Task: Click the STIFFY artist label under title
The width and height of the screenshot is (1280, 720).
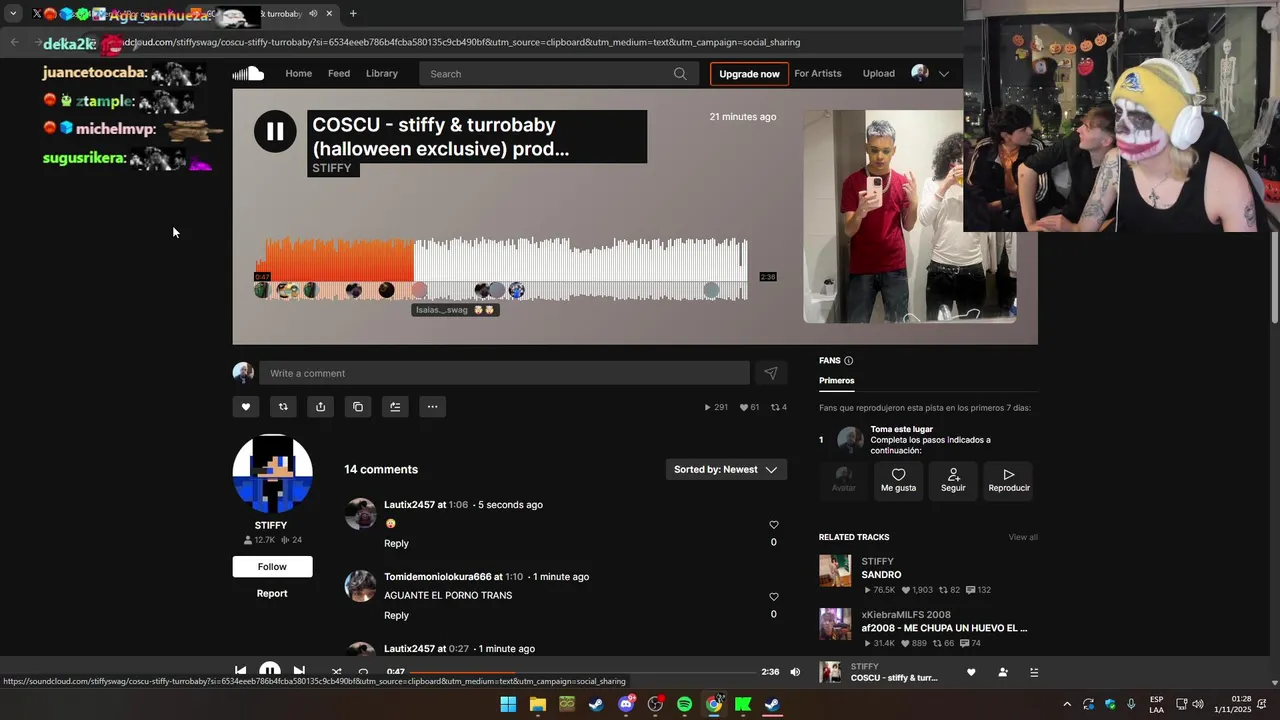Action: click(332, 168)
